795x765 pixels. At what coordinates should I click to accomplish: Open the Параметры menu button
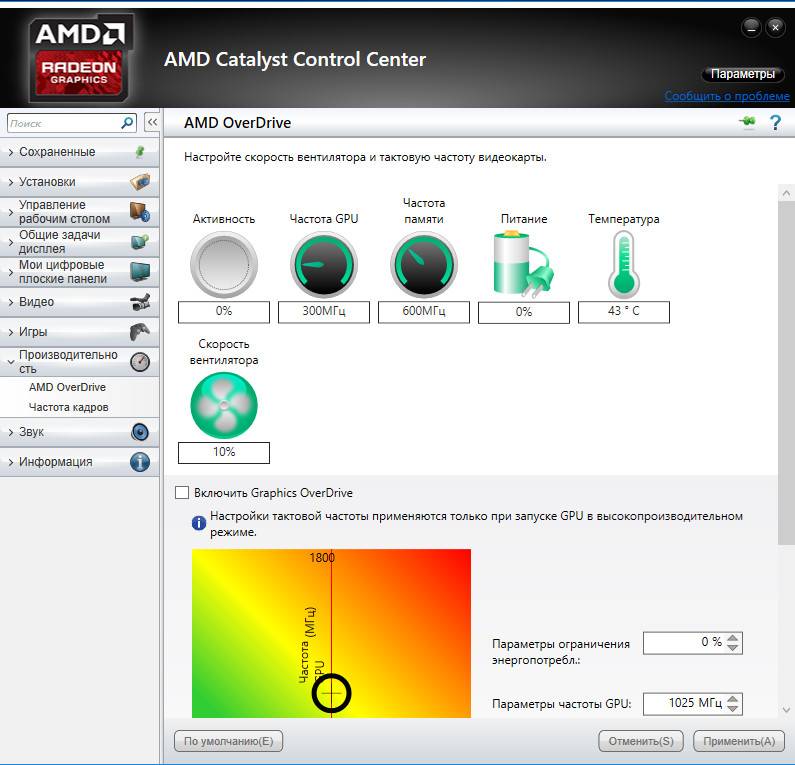pos(743,74)
